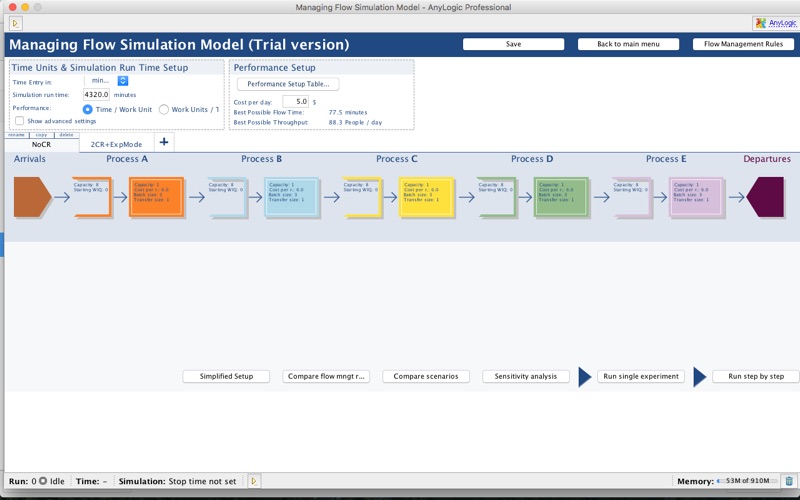Select the green Process D queue block
Viewport: 800px width, 500px height.
(x=497, y=197)
